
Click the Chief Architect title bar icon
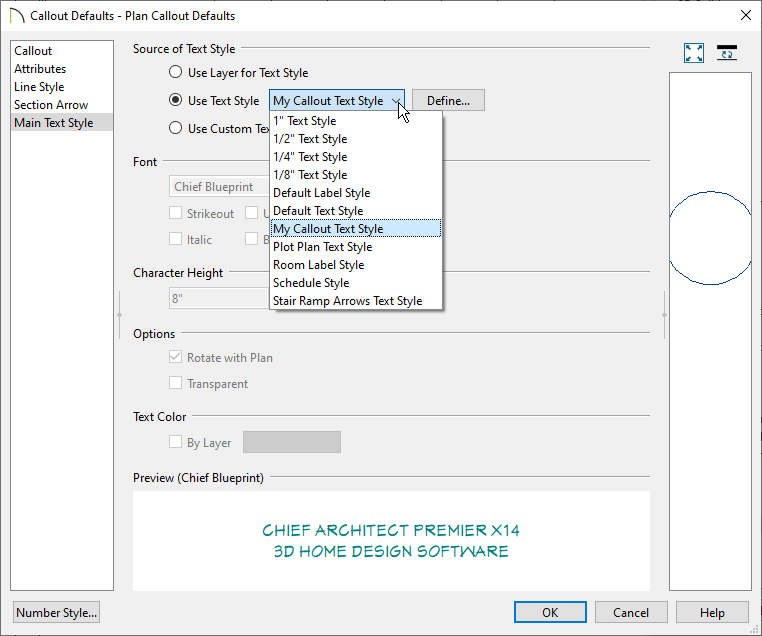(17, 16)
